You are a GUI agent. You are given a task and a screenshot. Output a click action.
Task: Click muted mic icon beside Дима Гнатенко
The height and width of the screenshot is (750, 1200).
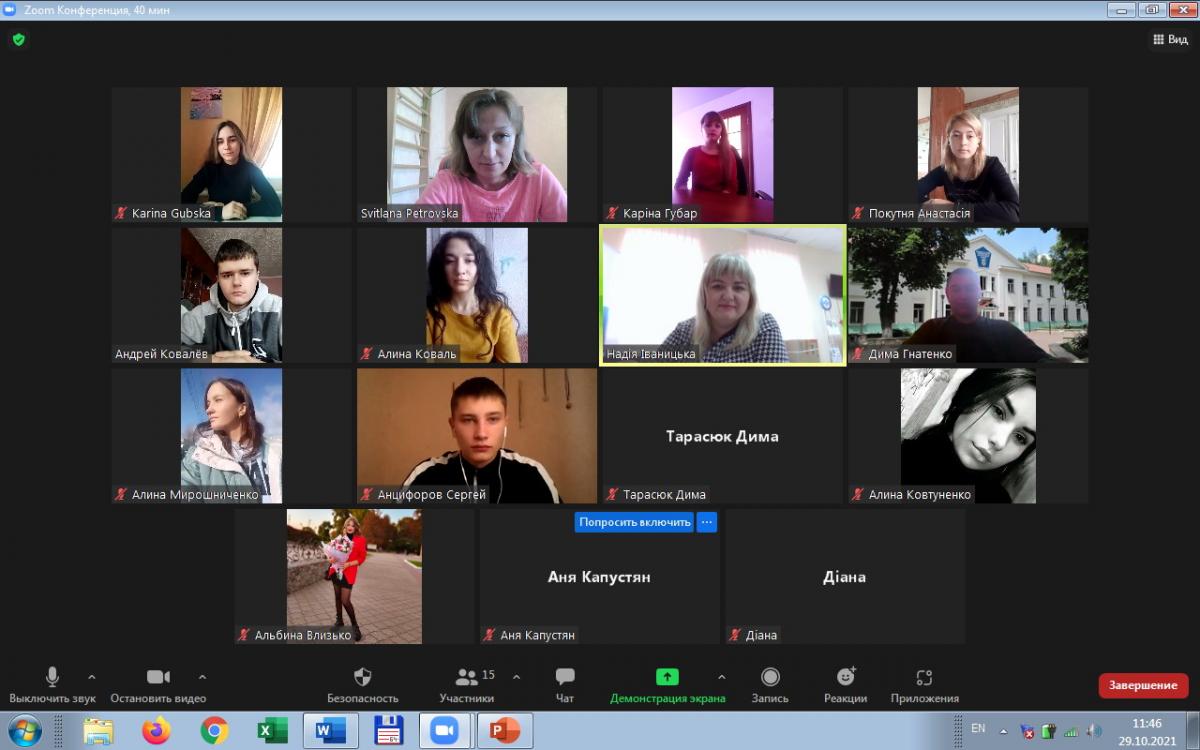click(x=858, y=354)
